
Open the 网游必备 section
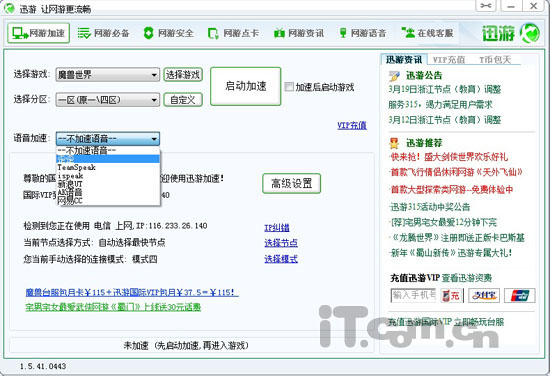[103, 33]
